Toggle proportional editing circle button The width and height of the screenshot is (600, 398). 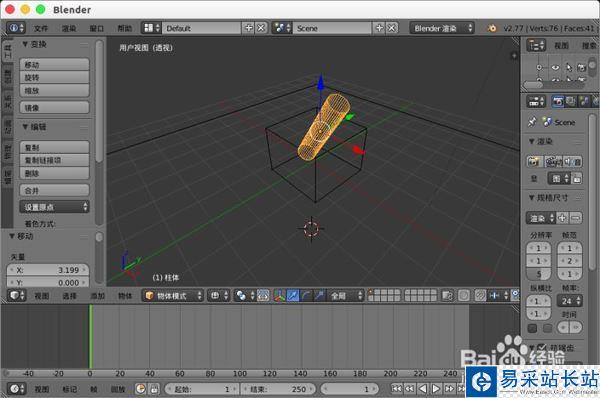point(464,295)
